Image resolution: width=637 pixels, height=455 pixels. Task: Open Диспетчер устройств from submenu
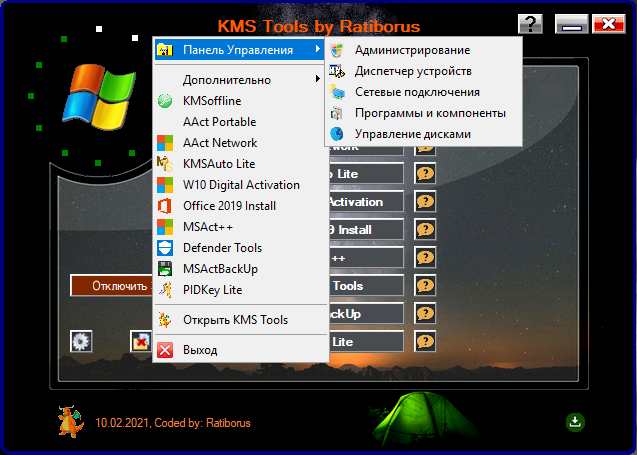(x=413, y=71)
